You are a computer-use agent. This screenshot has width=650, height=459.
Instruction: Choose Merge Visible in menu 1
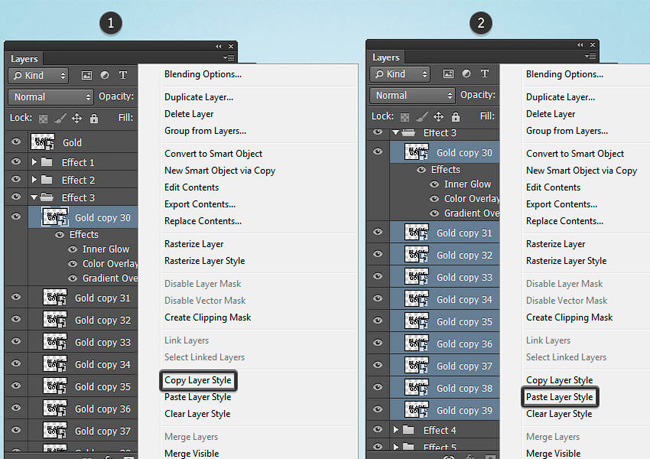[192, 454]
